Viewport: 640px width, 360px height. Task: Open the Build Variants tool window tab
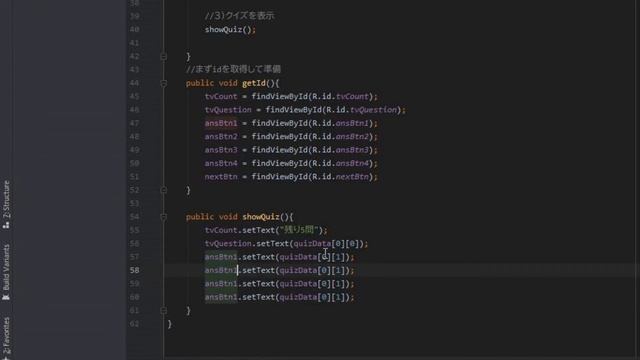(6, 272)
